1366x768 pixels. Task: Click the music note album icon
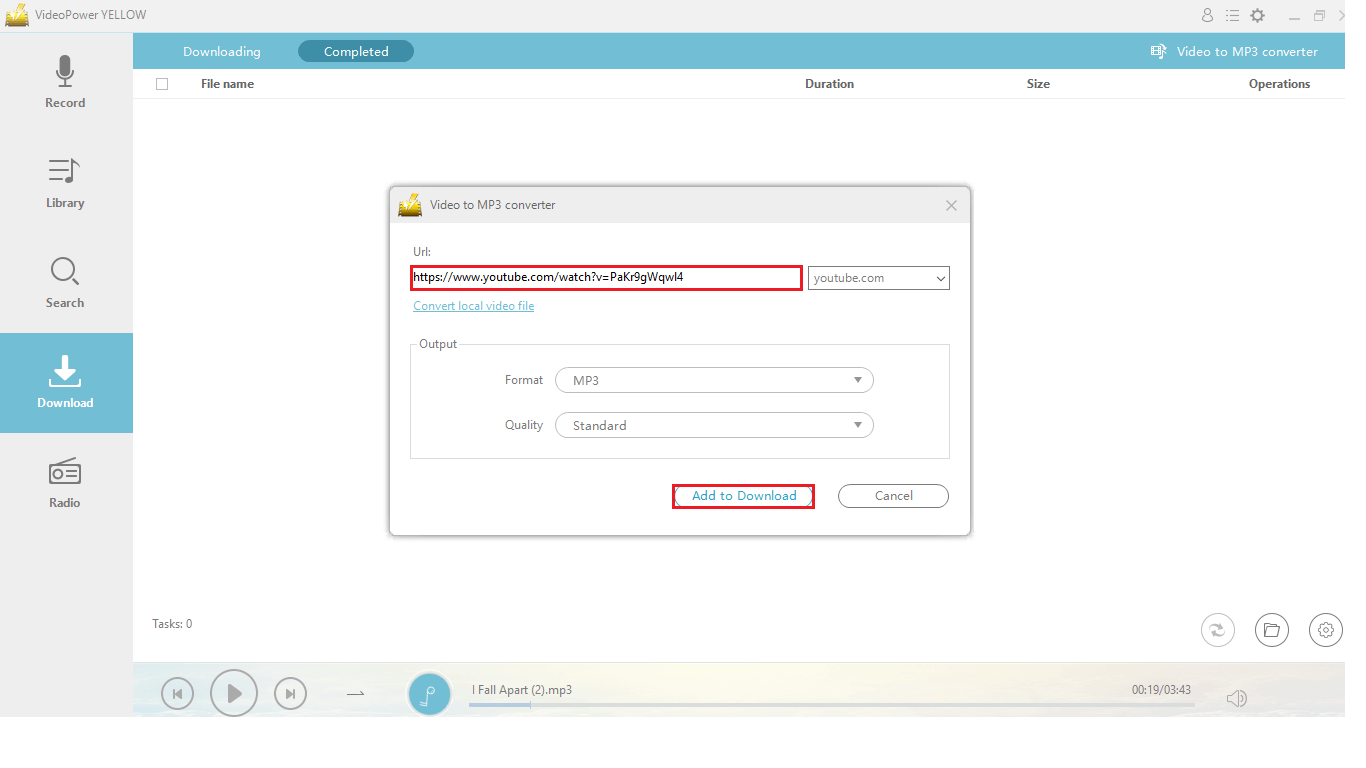point(430,693)
